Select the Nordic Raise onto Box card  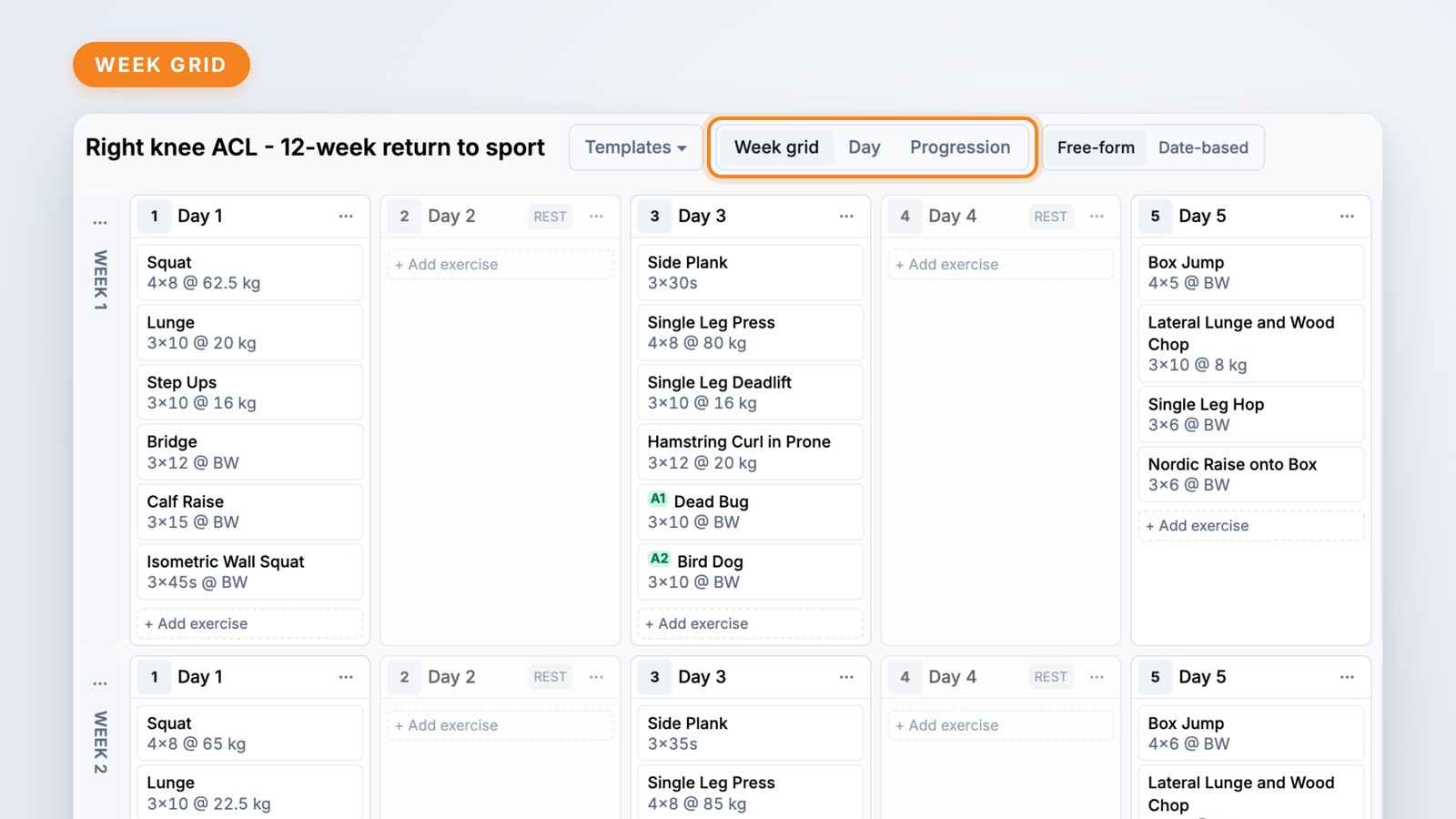coord(1251,474)
